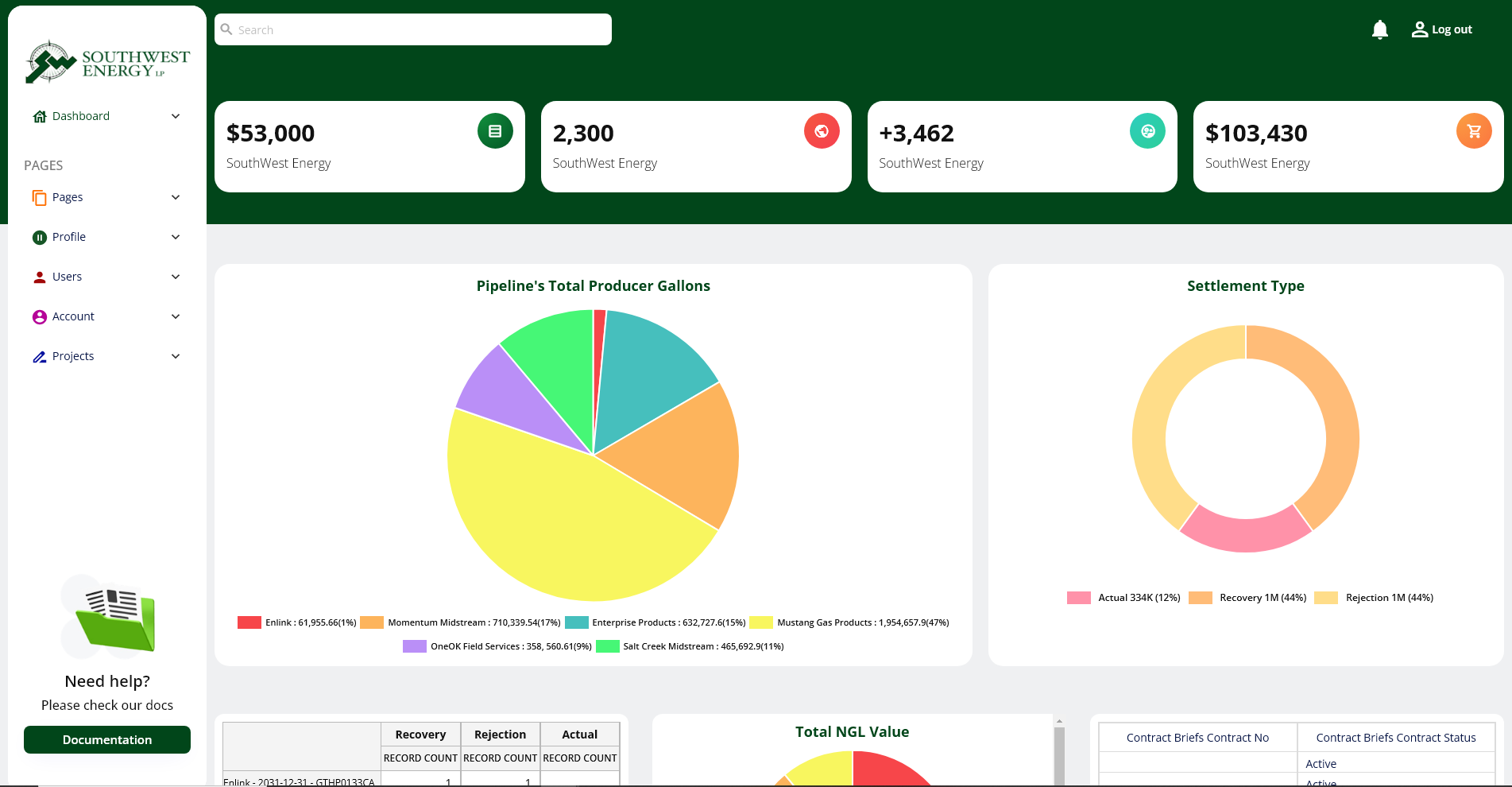Click the Pages copy icon in the sidebar
The height and width of the screenshot is (787, 1512).
pos(40,197)
